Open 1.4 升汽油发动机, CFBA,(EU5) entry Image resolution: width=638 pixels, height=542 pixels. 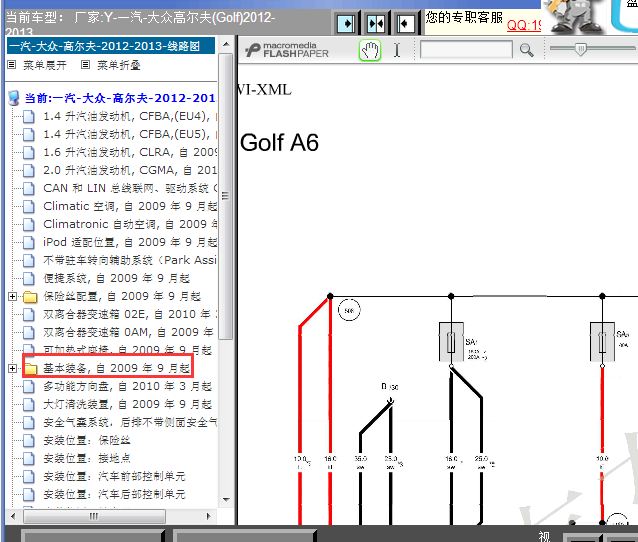pos(130,134)
